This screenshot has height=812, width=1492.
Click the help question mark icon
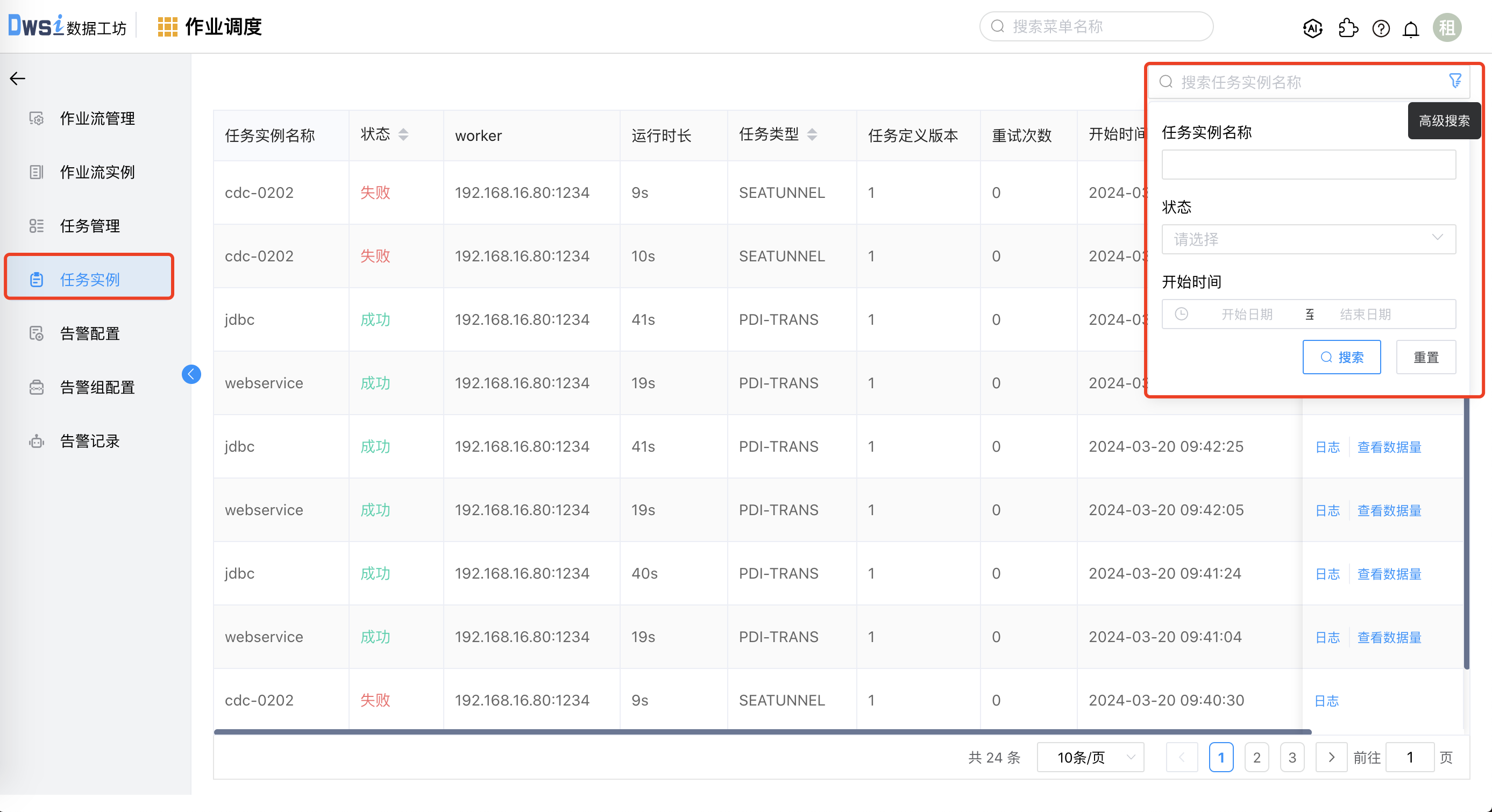click(x=1381, y=28)
